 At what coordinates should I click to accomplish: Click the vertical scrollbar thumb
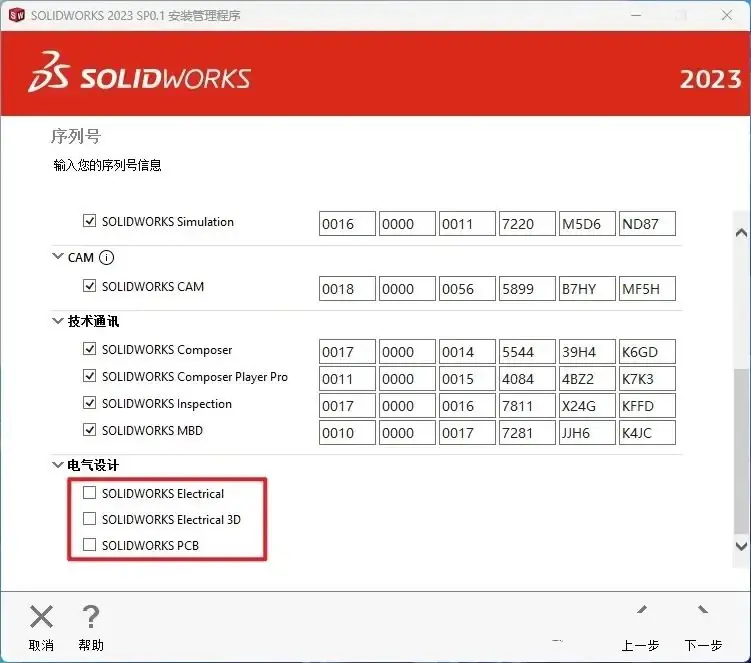tap(741, 450)
